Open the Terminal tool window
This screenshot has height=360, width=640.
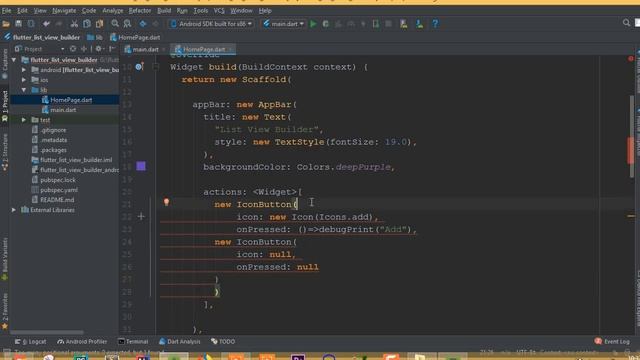133,342
